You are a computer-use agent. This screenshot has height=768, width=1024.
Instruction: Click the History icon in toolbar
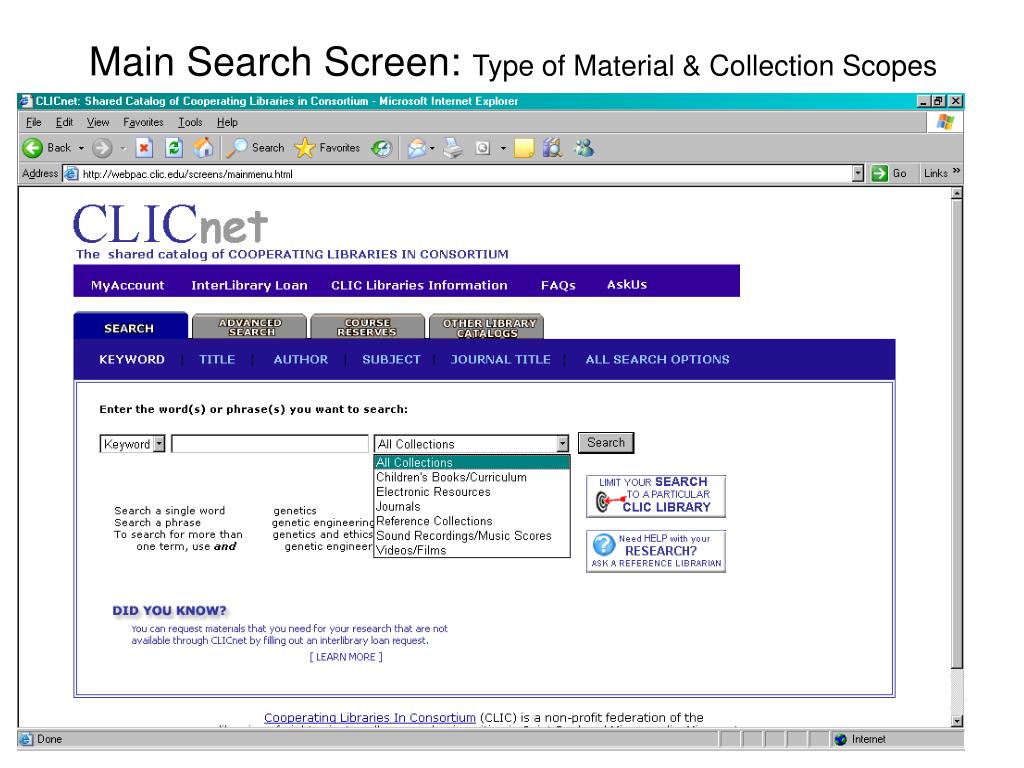tap(382, 148)
